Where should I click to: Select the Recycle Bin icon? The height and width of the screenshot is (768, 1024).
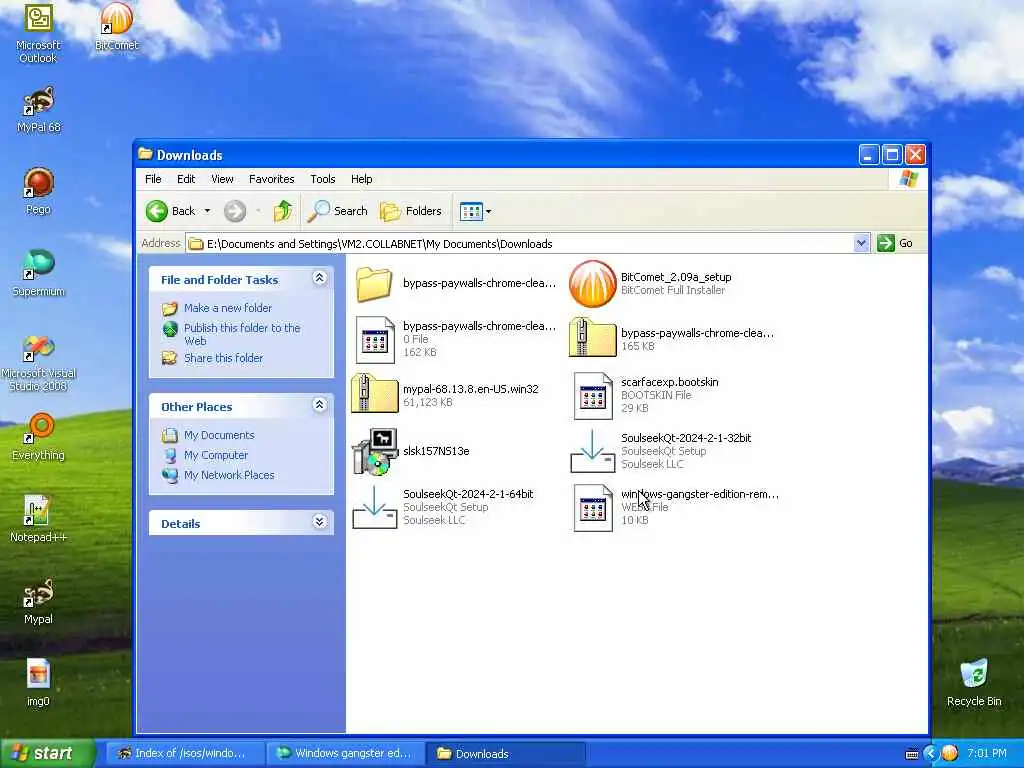(x=974, y=683)
